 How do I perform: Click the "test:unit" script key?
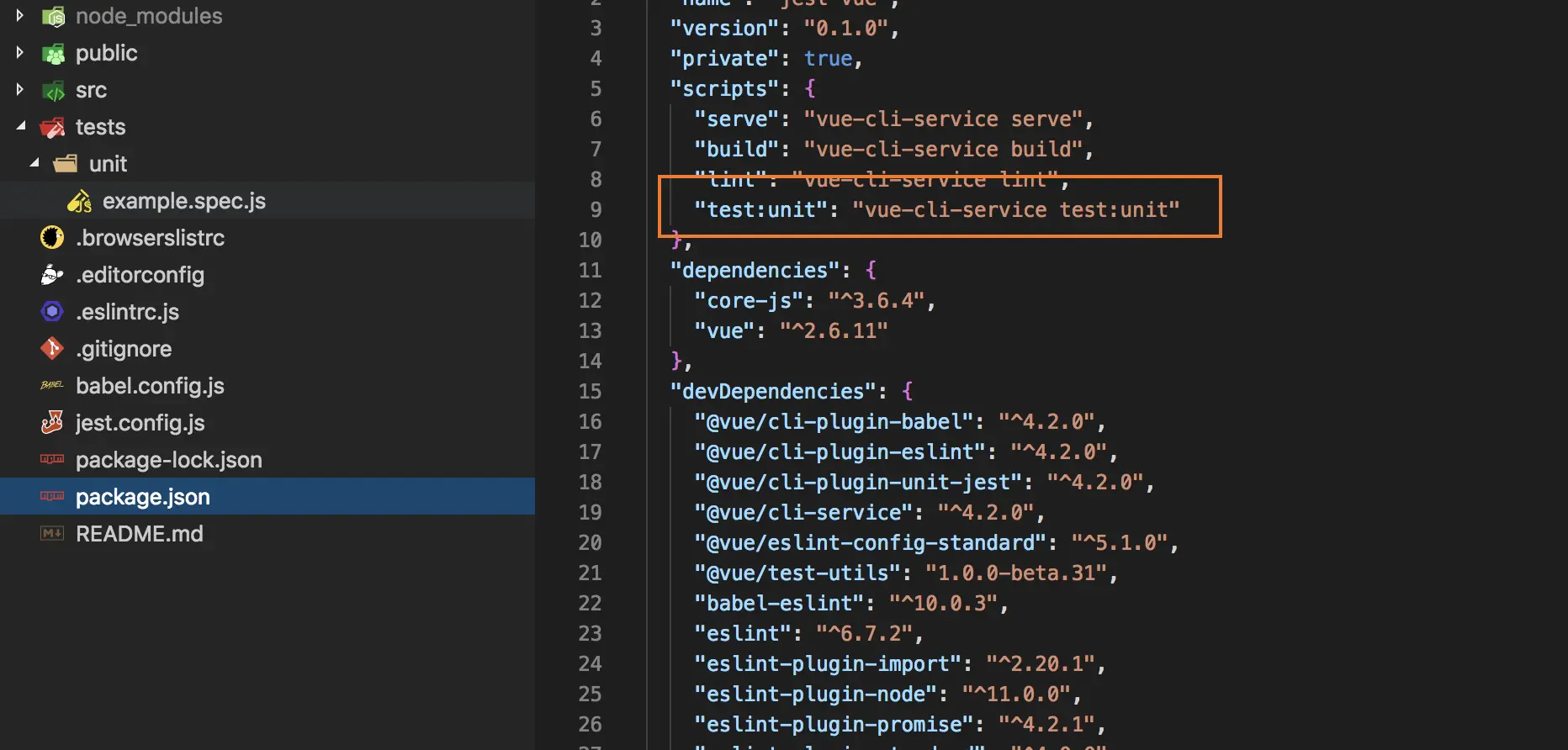coord(761,209)
